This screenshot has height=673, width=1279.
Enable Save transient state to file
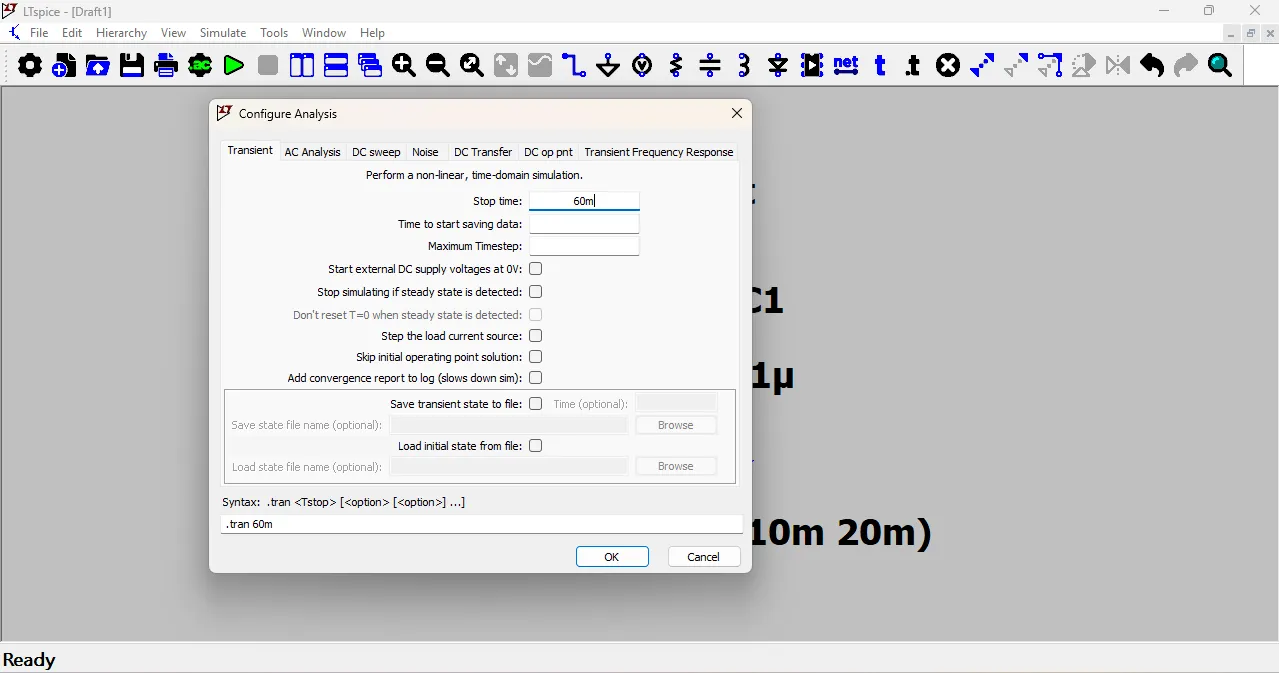point(536,404)
